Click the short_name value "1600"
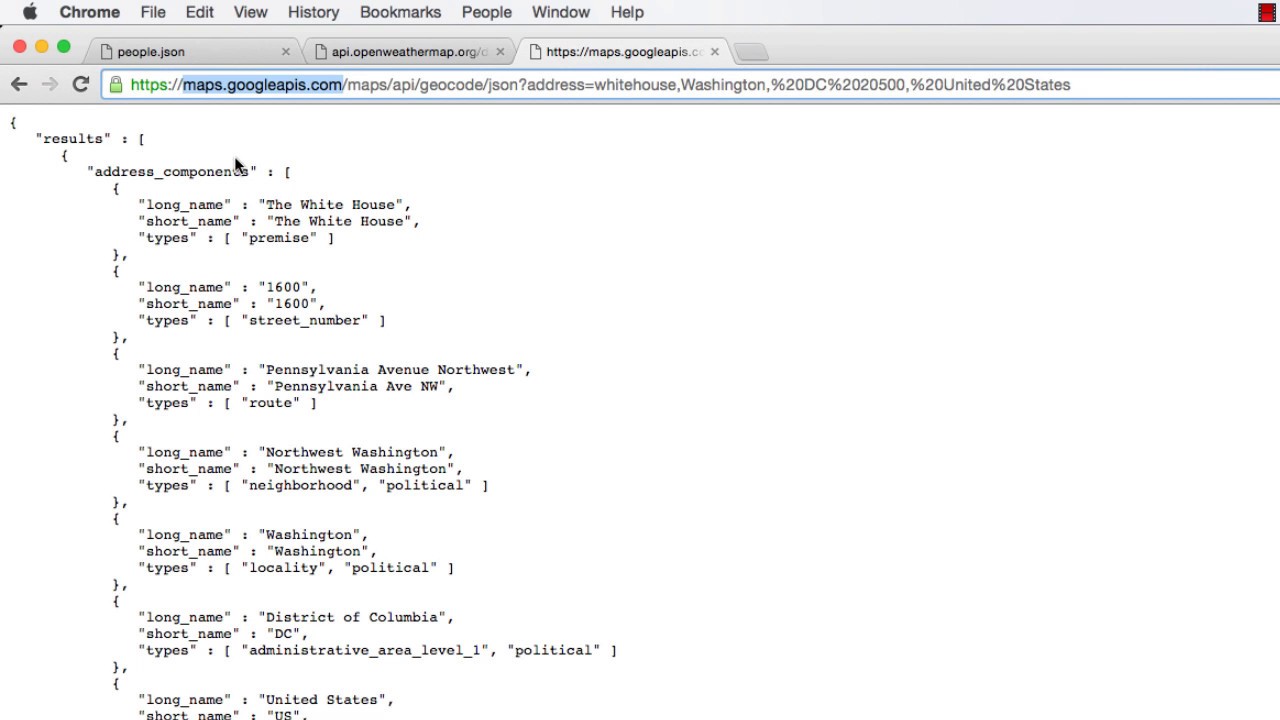Image resolution: width=1280 pixels, height=720 pixels. 292,304
